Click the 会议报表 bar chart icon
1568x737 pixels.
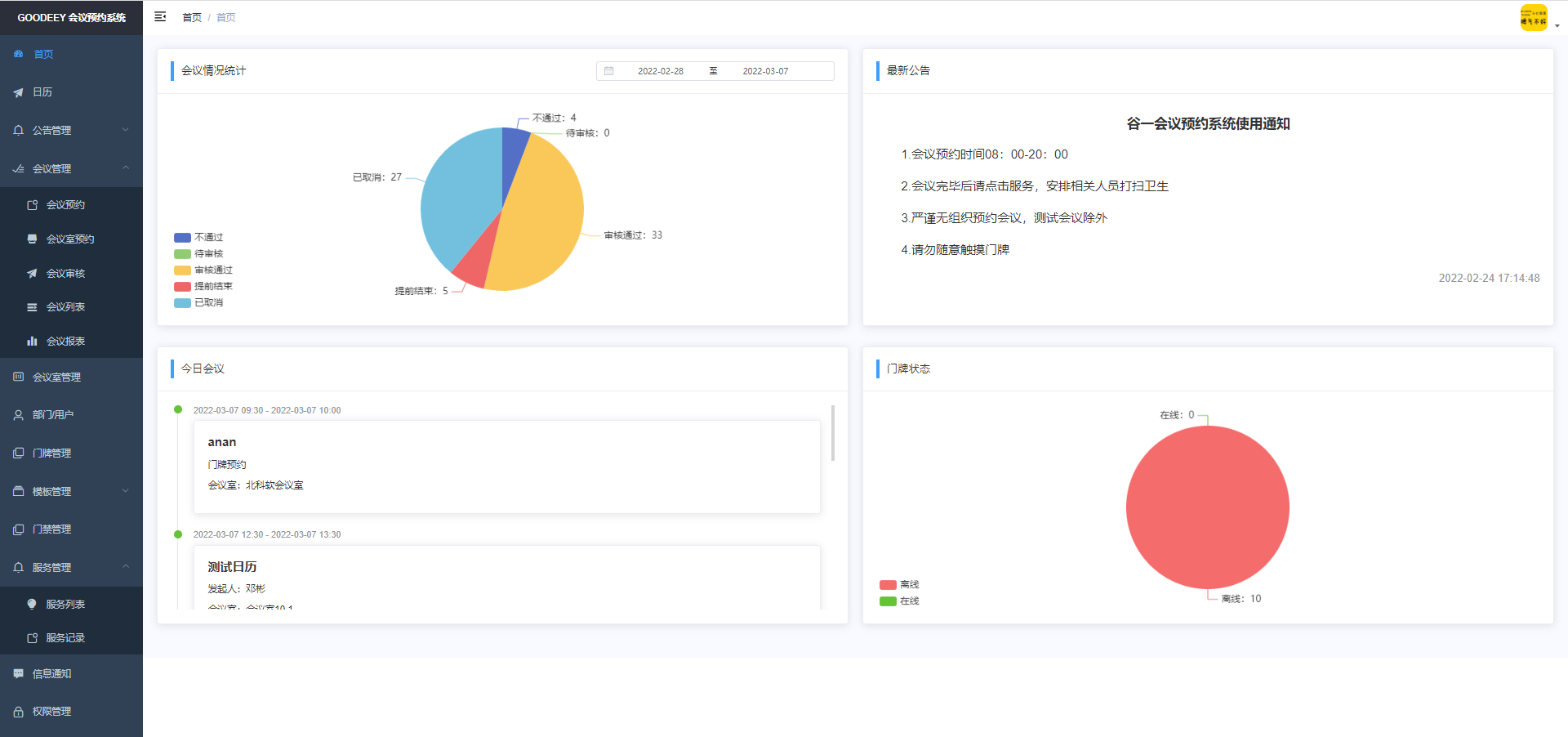(33, 342)
